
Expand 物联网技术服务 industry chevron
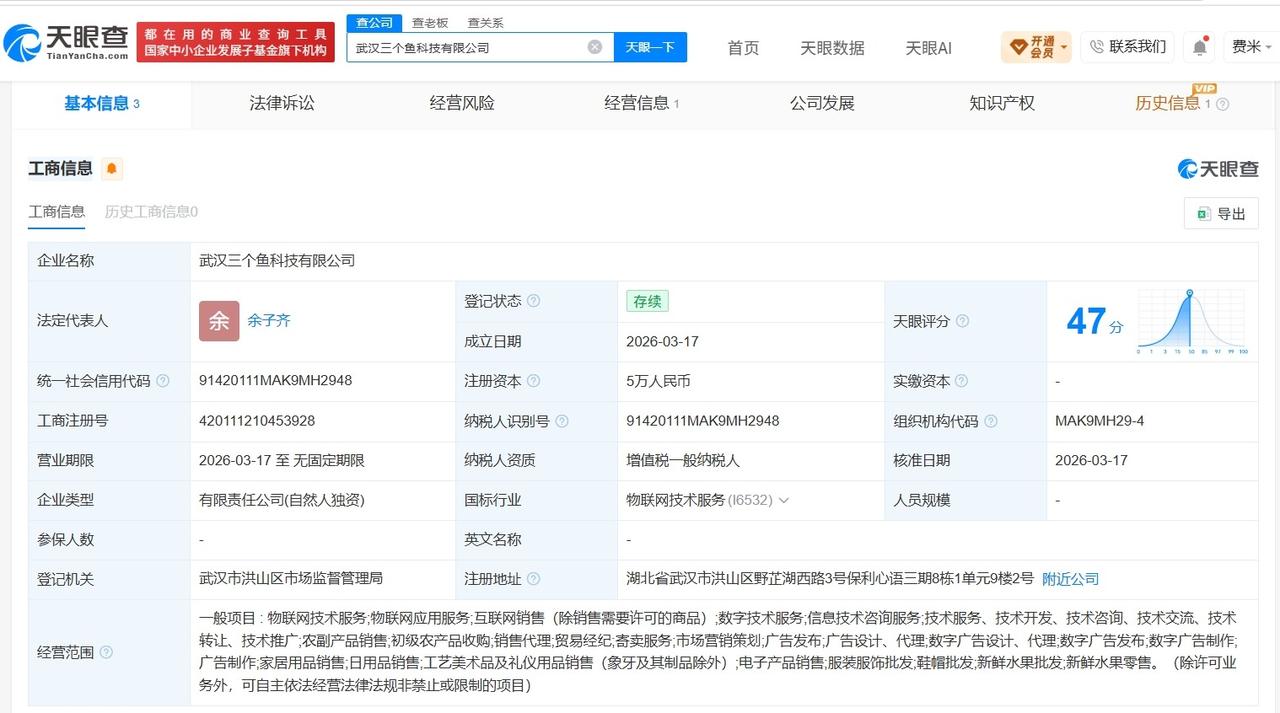tap(784, 500)
